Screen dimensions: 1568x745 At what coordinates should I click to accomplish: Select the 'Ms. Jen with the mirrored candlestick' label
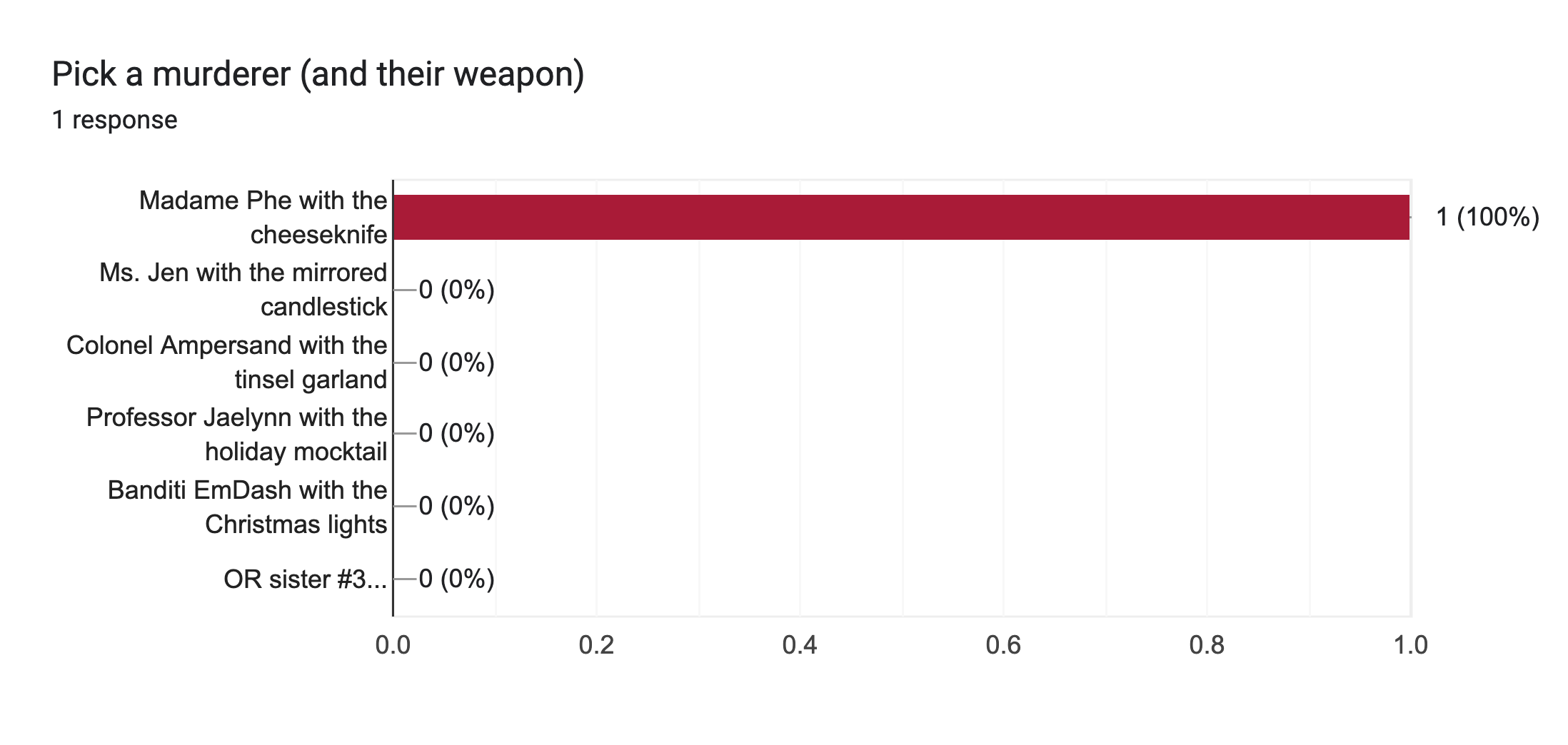(x=243, y=290)
